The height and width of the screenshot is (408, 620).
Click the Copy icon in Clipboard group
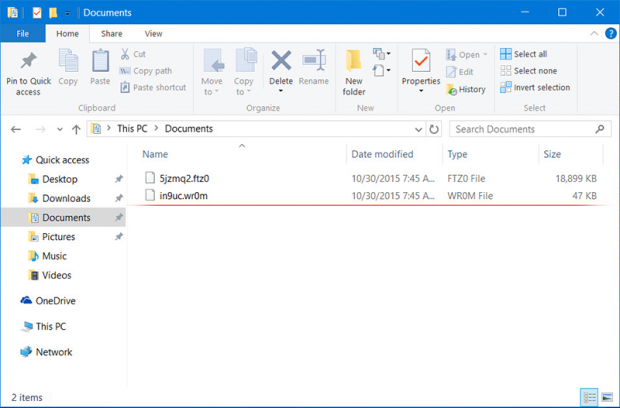tap(68, 61)
